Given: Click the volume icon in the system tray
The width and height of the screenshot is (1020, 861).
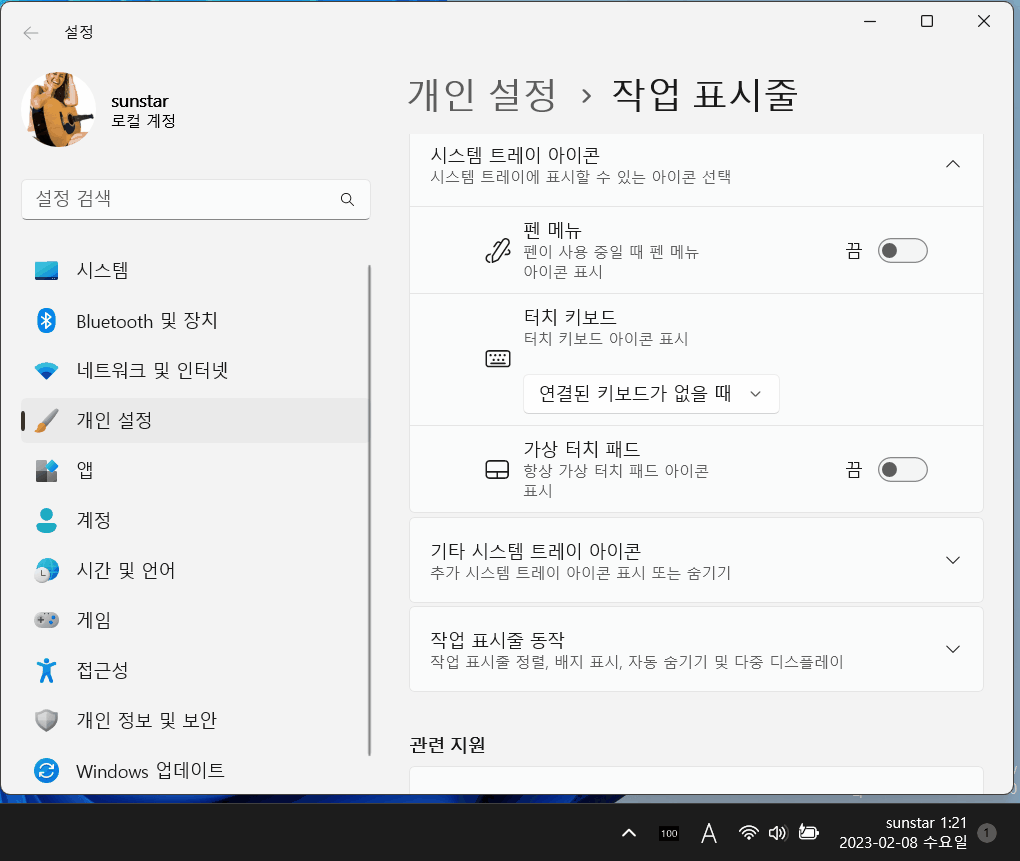Looking at the screenshot, I should [x=778, y=832].
